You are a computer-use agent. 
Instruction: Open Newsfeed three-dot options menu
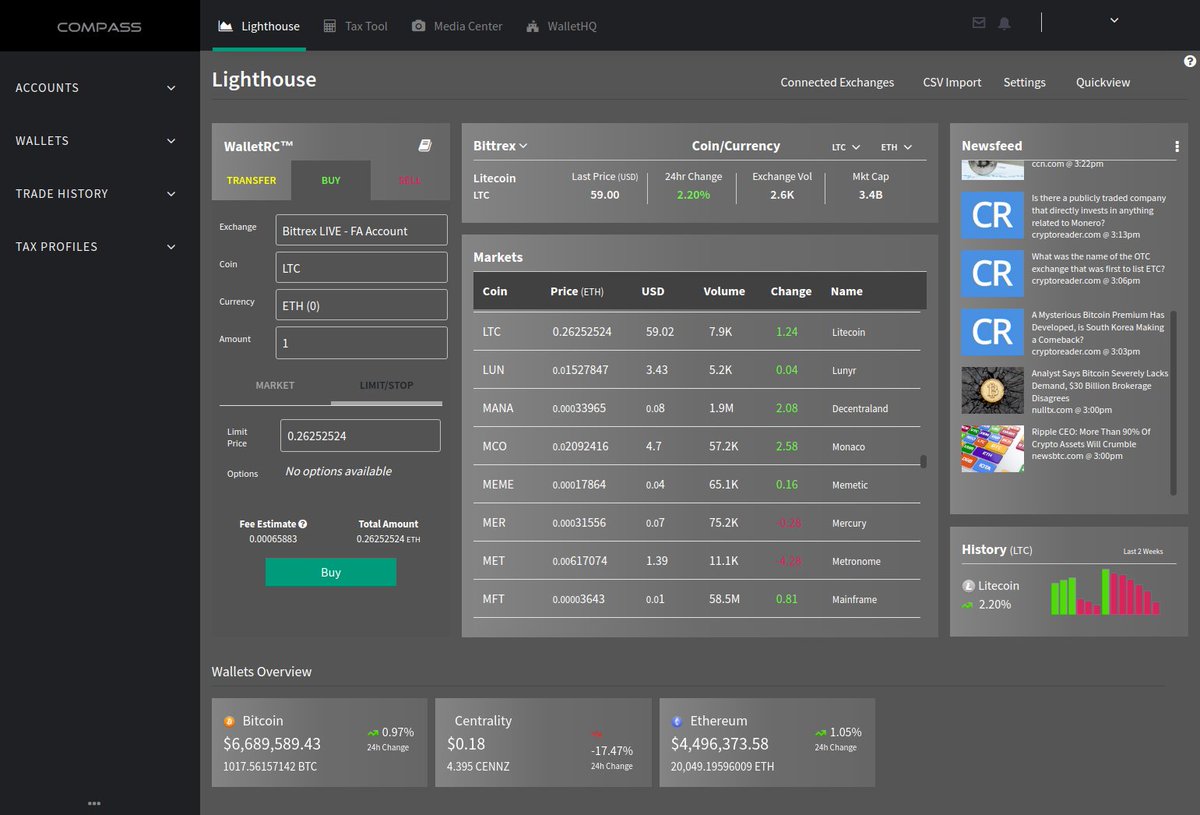point(1177,147)
